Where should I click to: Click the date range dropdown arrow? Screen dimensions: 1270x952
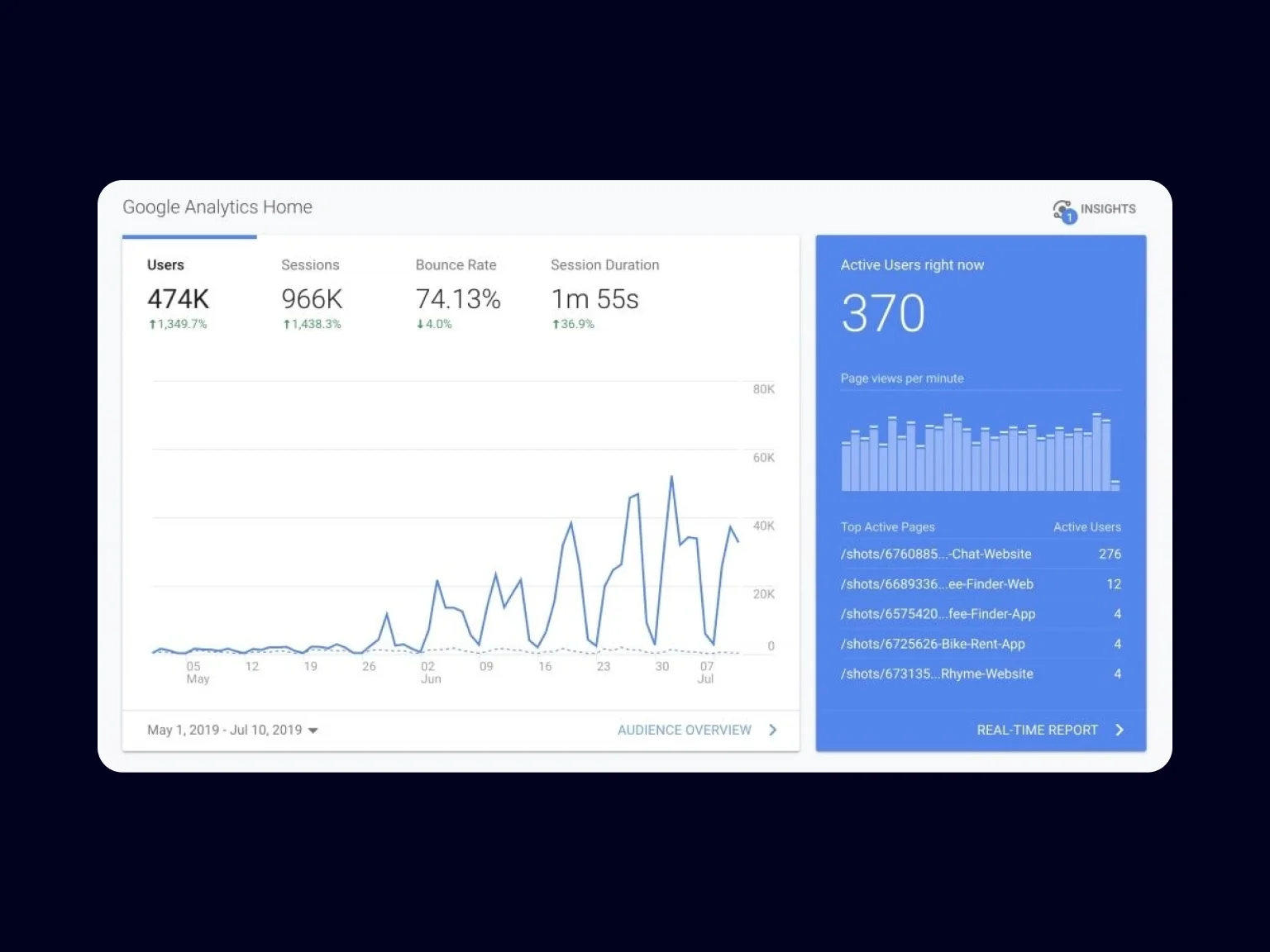click(313, 731)
